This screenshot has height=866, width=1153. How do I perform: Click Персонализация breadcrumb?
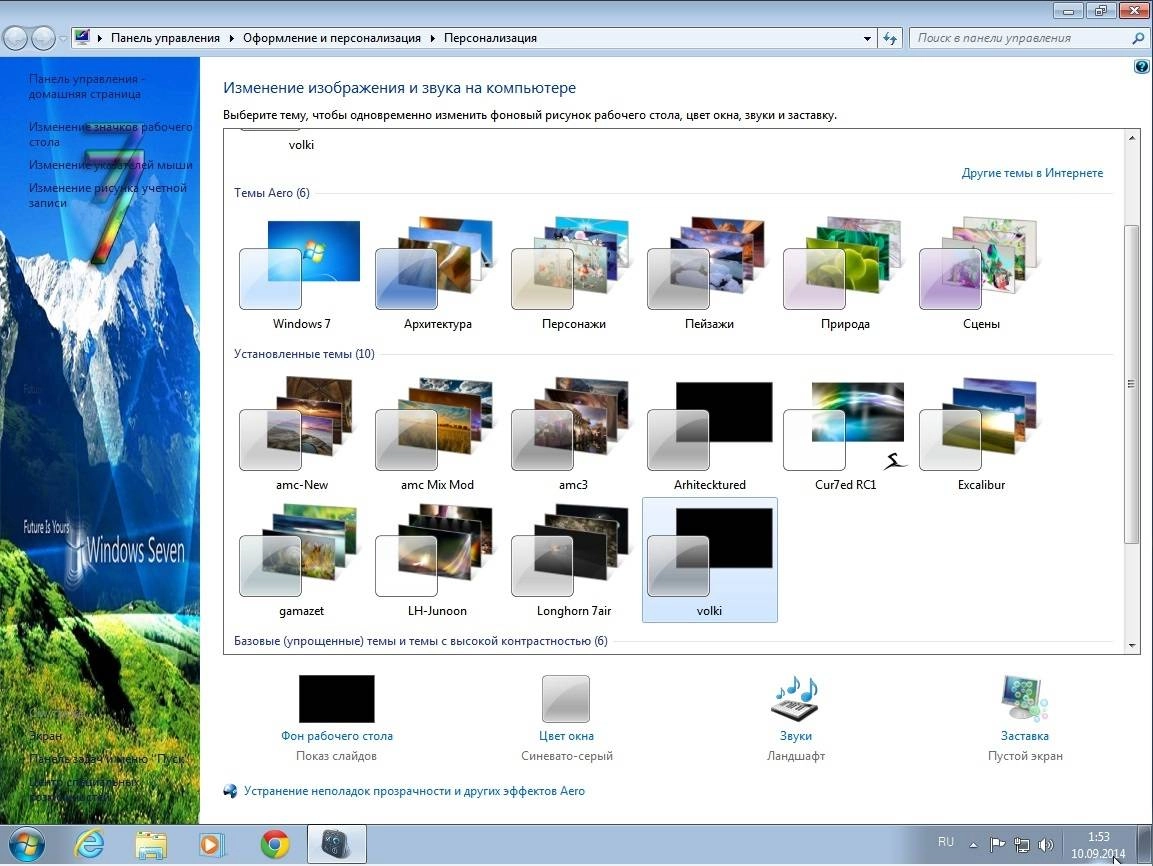pos(490,37)
